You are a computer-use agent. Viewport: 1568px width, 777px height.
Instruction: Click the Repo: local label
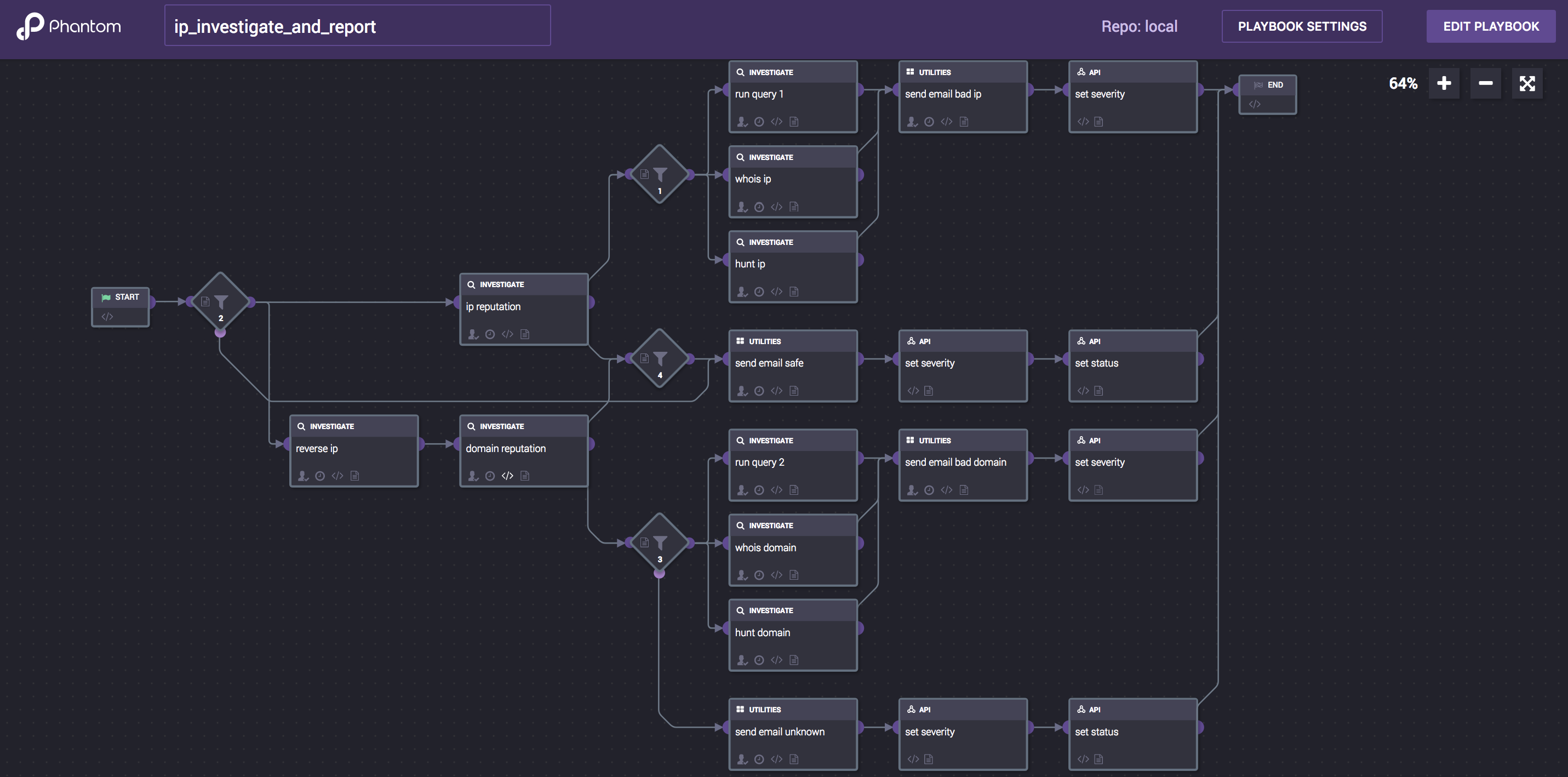tap(1139, 26)
